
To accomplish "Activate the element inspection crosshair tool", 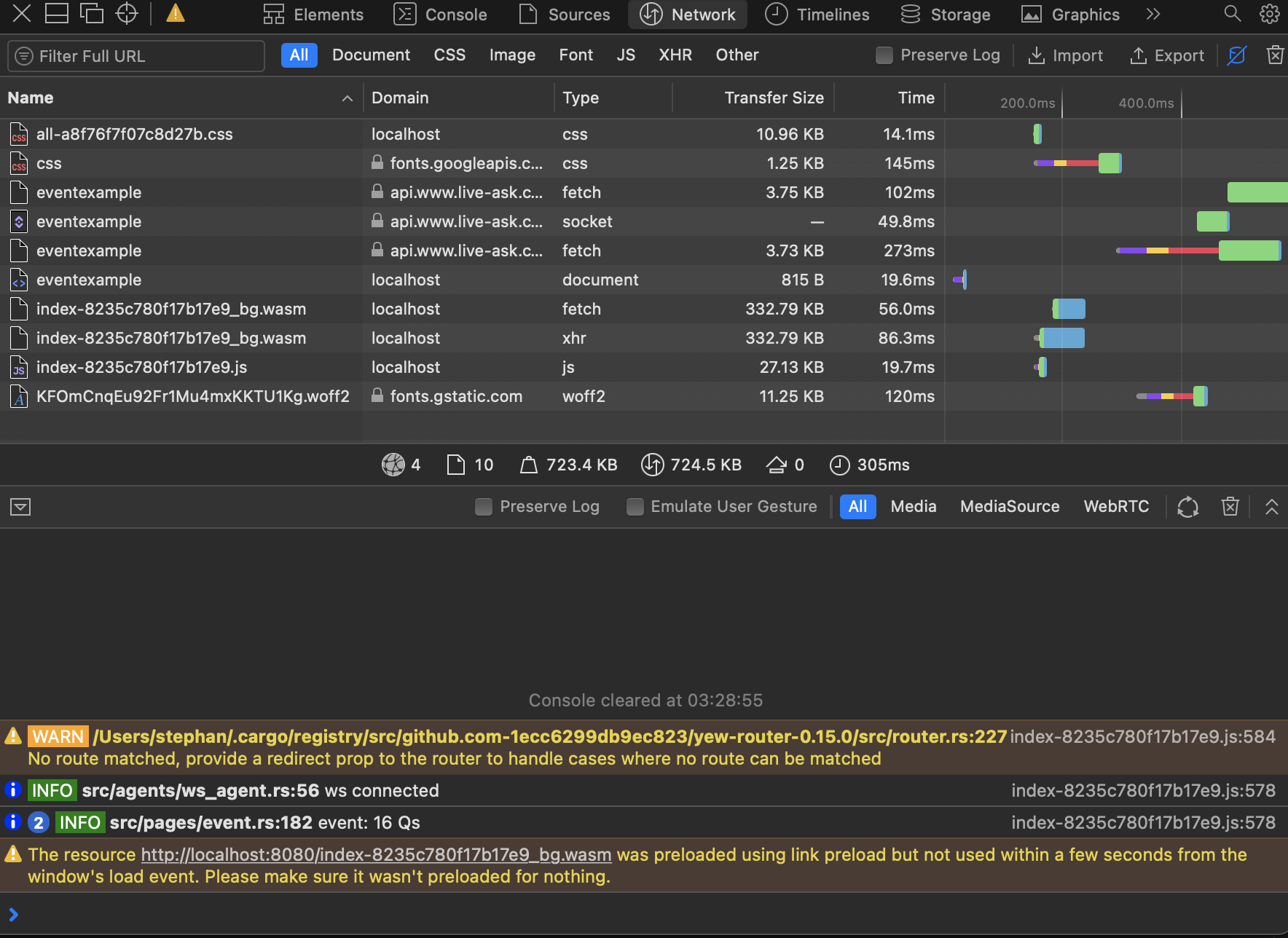I will point(127,13).
